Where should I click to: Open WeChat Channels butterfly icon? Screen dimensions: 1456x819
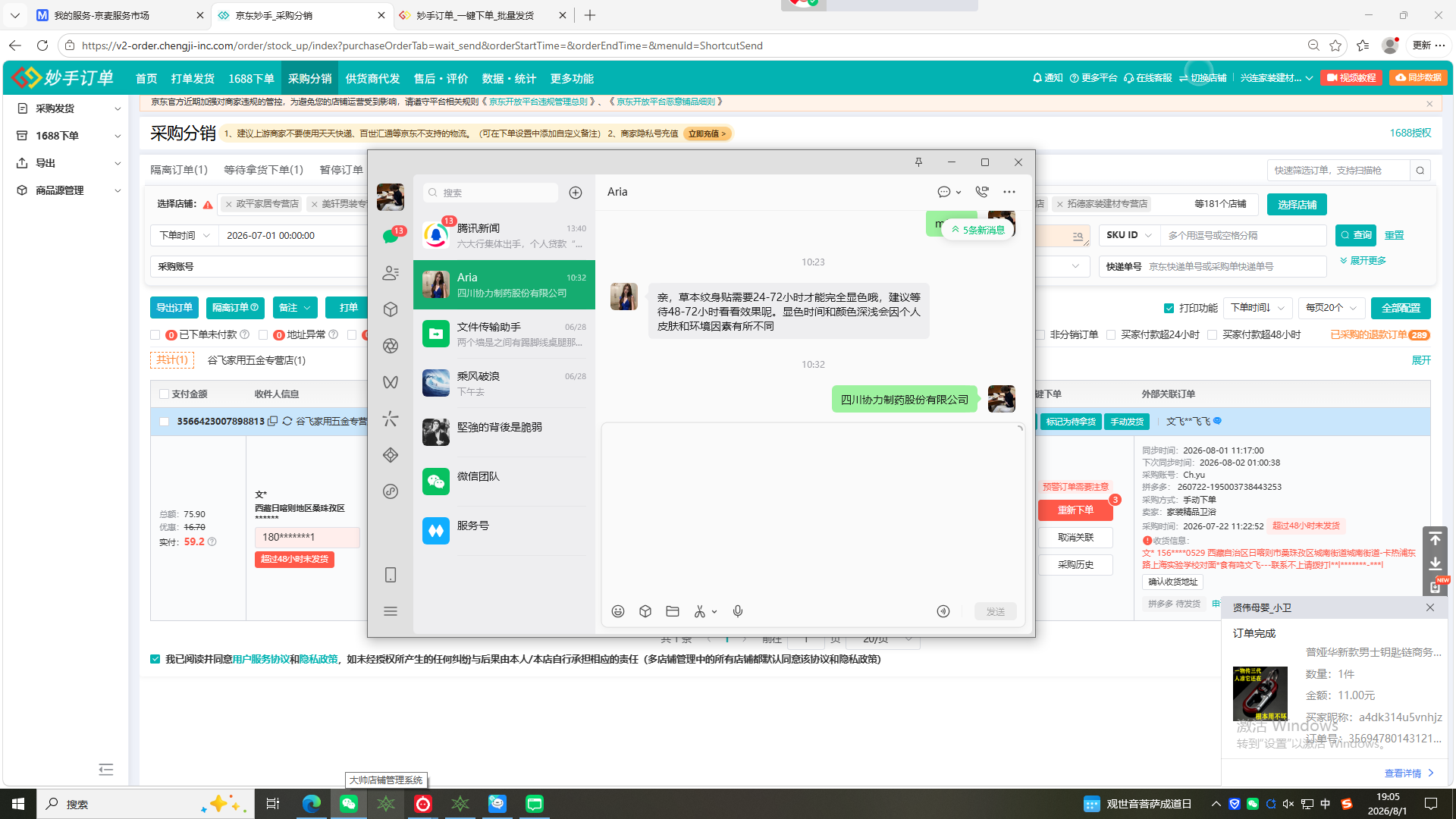pos(391,382)
